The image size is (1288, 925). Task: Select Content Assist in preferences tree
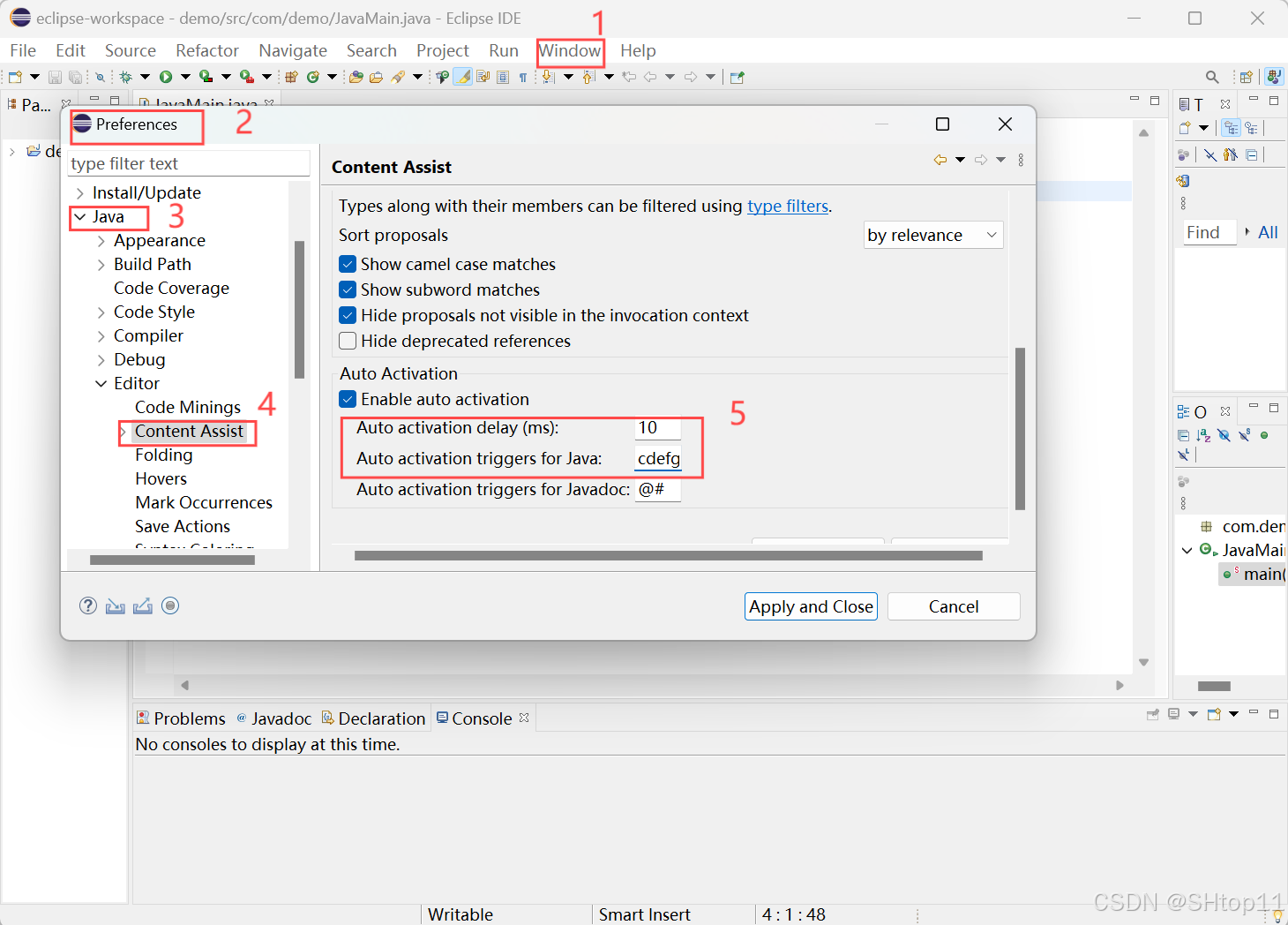tap(189, 432)
